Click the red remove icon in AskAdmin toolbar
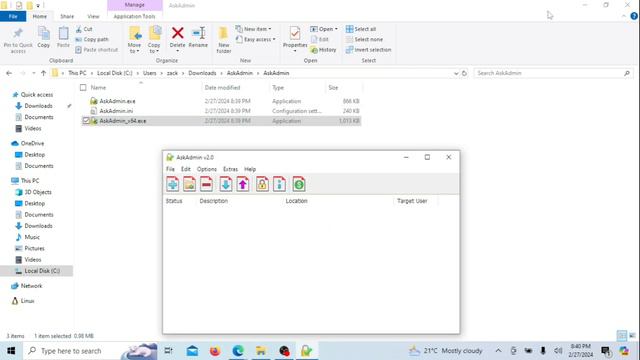The width and height of the screenshot is (640, 360). tap(207, 184)
